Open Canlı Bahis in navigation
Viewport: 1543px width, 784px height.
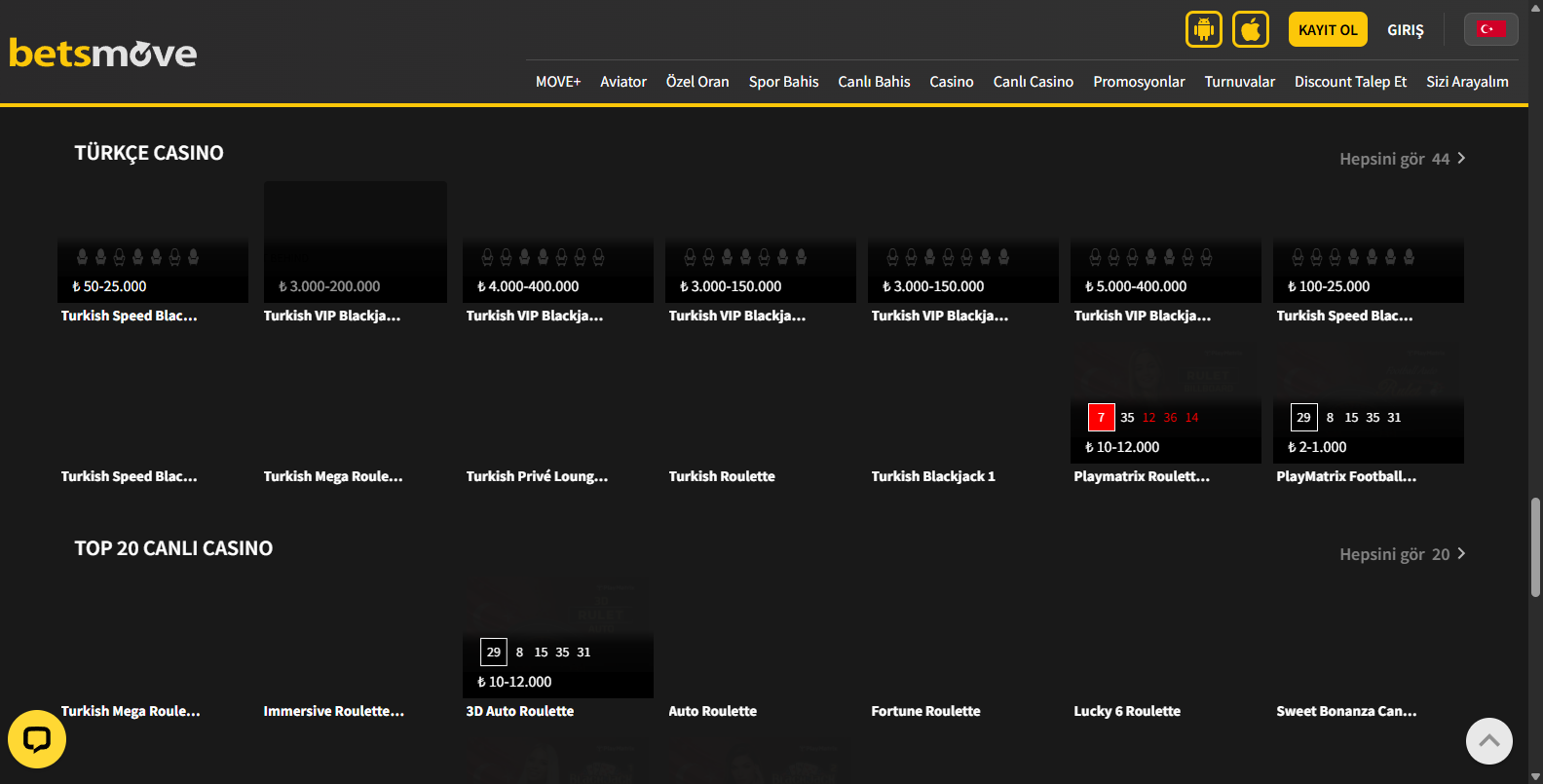tap(874, 82)
